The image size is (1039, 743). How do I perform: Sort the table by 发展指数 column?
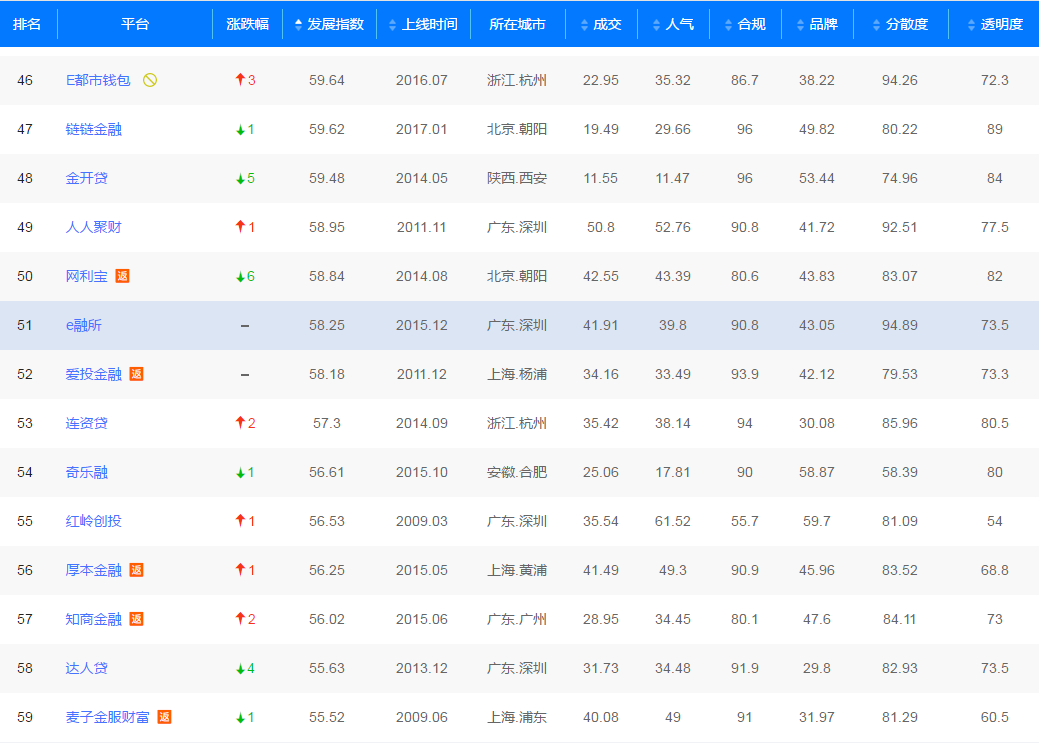tap(329, 24)
